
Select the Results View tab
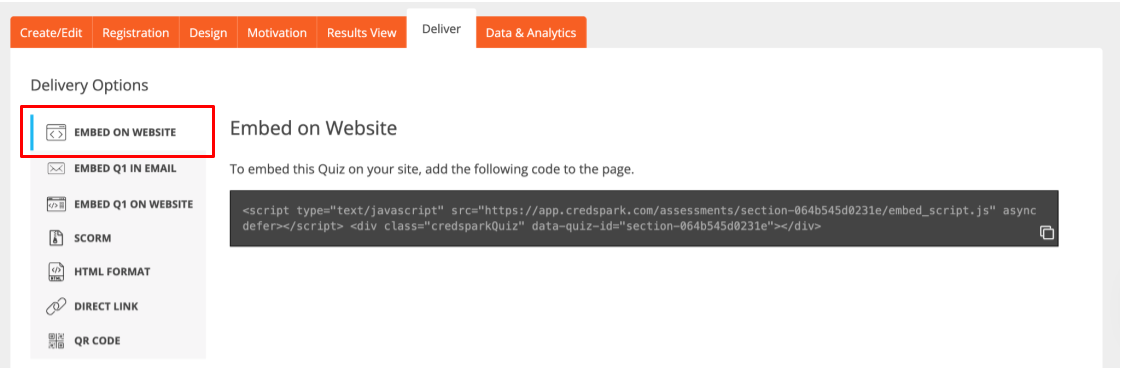(362, 33)
